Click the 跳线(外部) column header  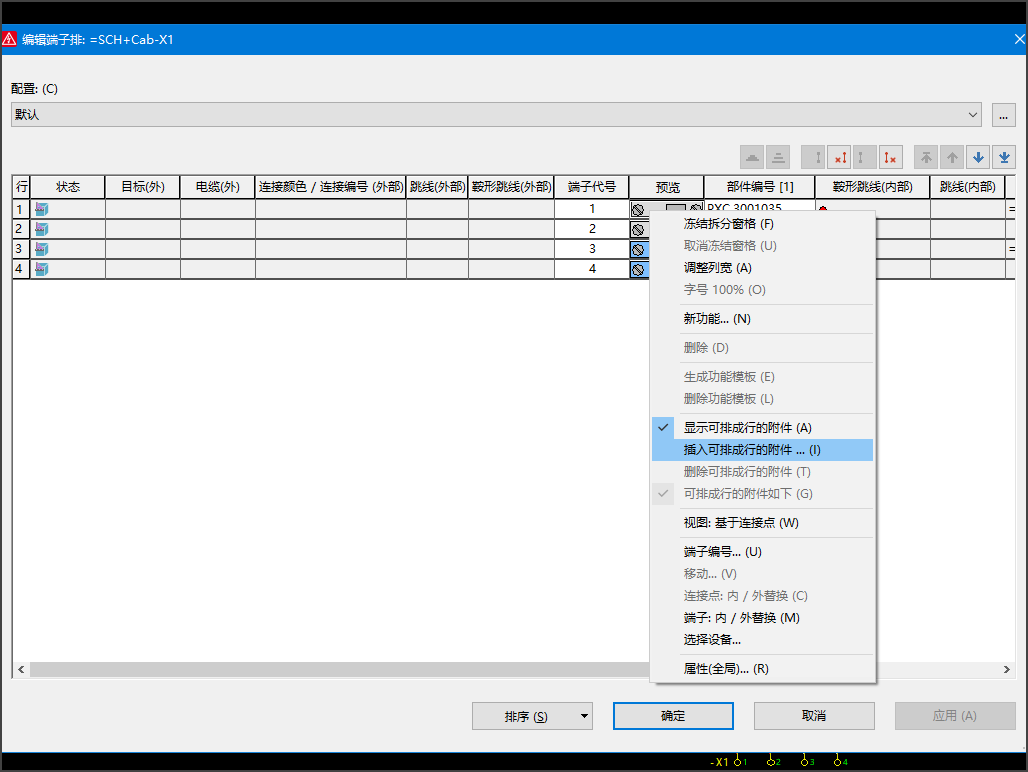point(437,187)
